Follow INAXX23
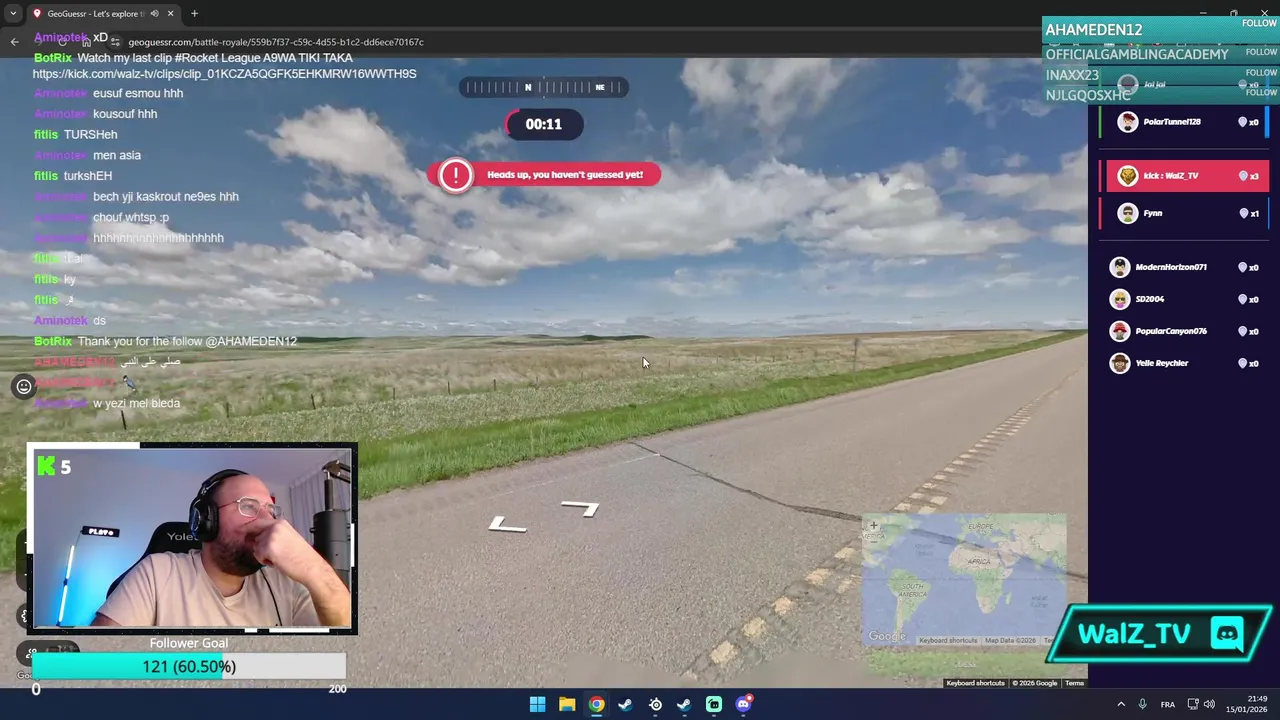The width and height of the screenshot is (1280, 720). point(1261,73)
